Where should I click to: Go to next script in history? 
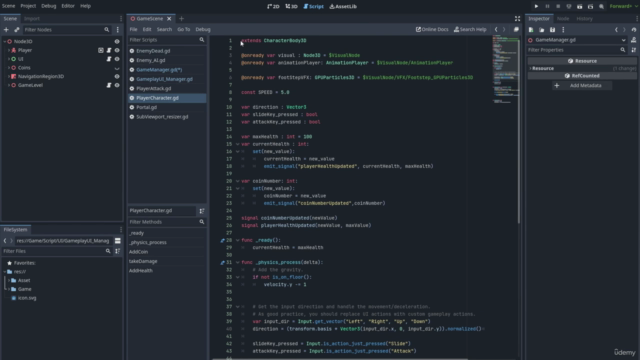click(x=504, y=29)
